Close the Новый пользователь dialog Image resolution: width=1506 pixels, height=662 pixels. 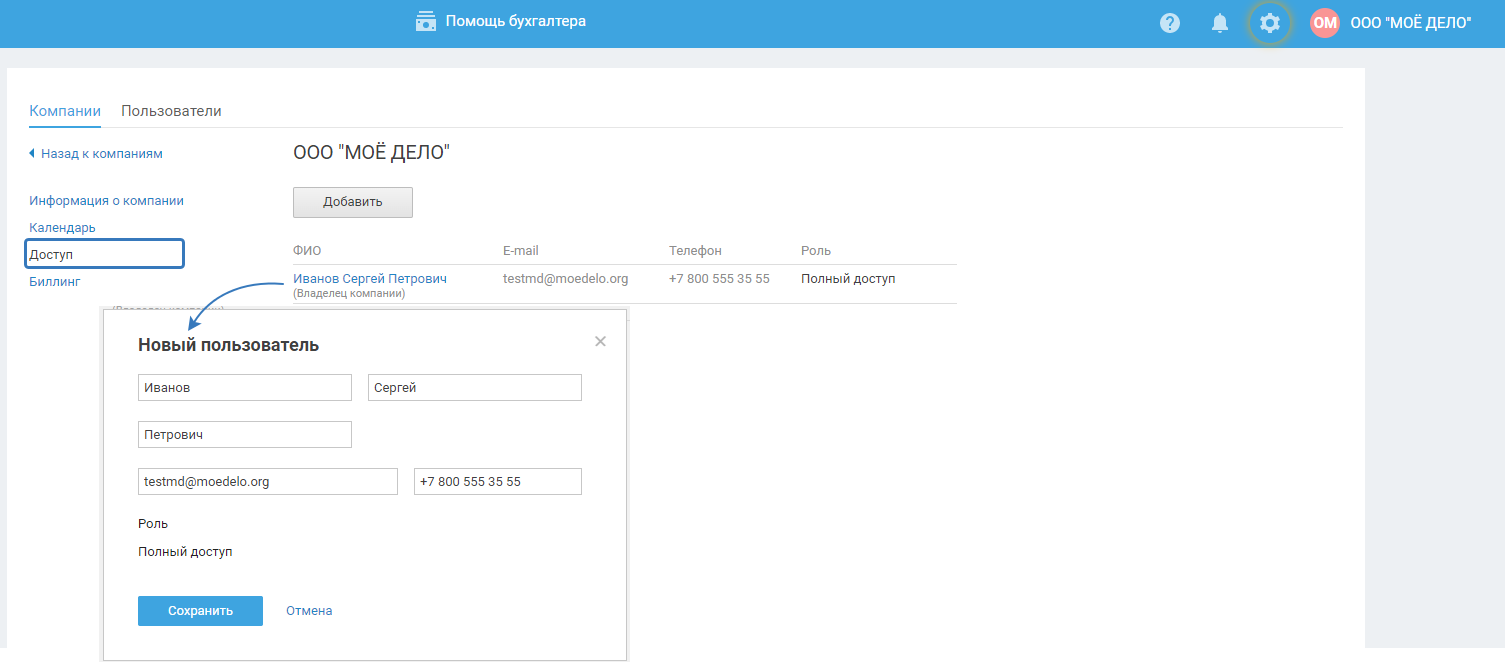tap(600, 341)
